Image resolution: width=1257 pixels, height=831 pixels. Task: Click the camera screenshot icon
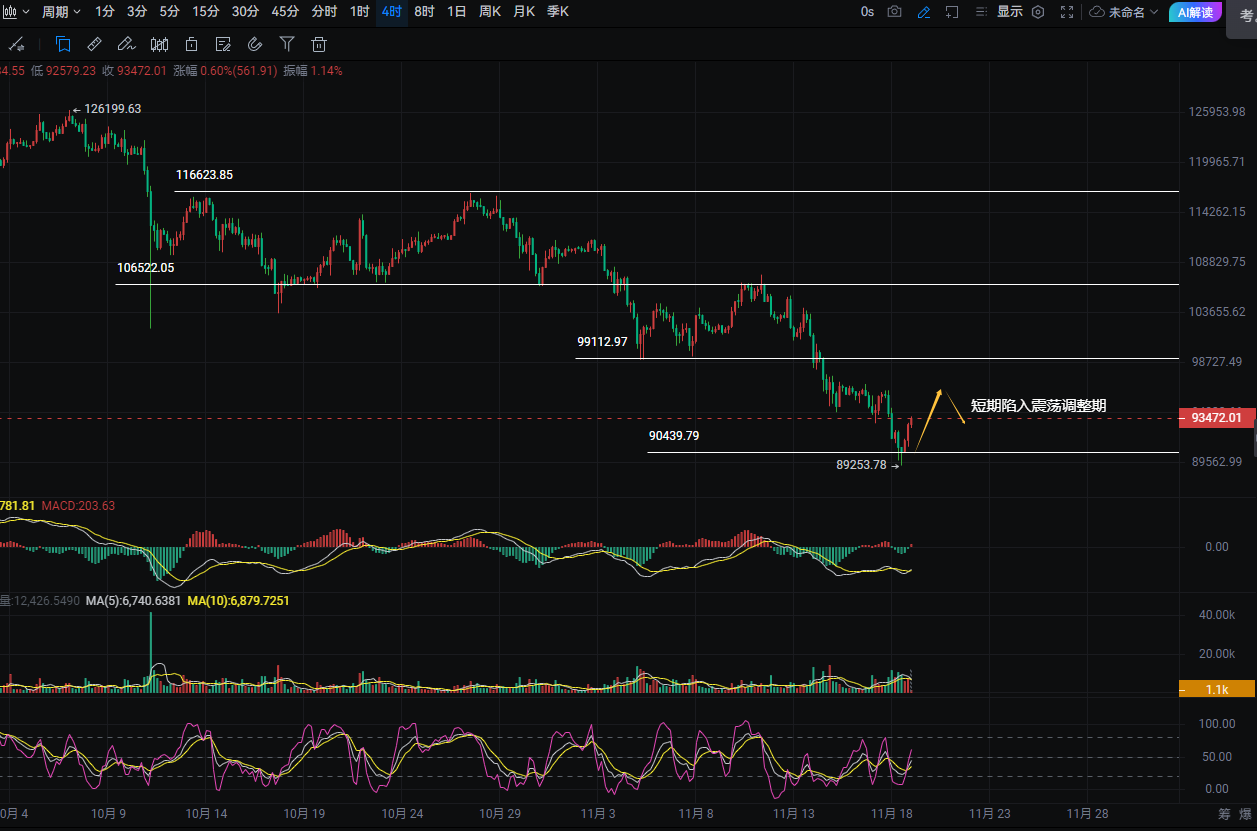tap(894, 12)
